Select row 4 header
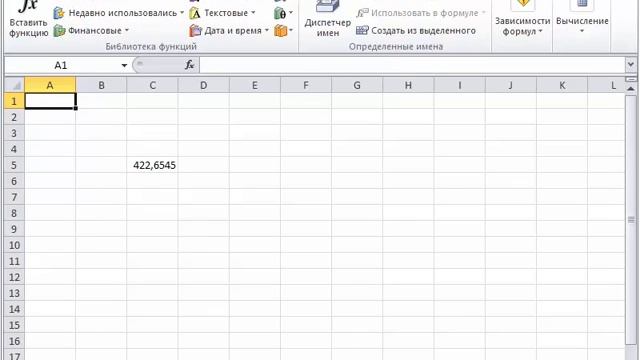 pos(14,149)
